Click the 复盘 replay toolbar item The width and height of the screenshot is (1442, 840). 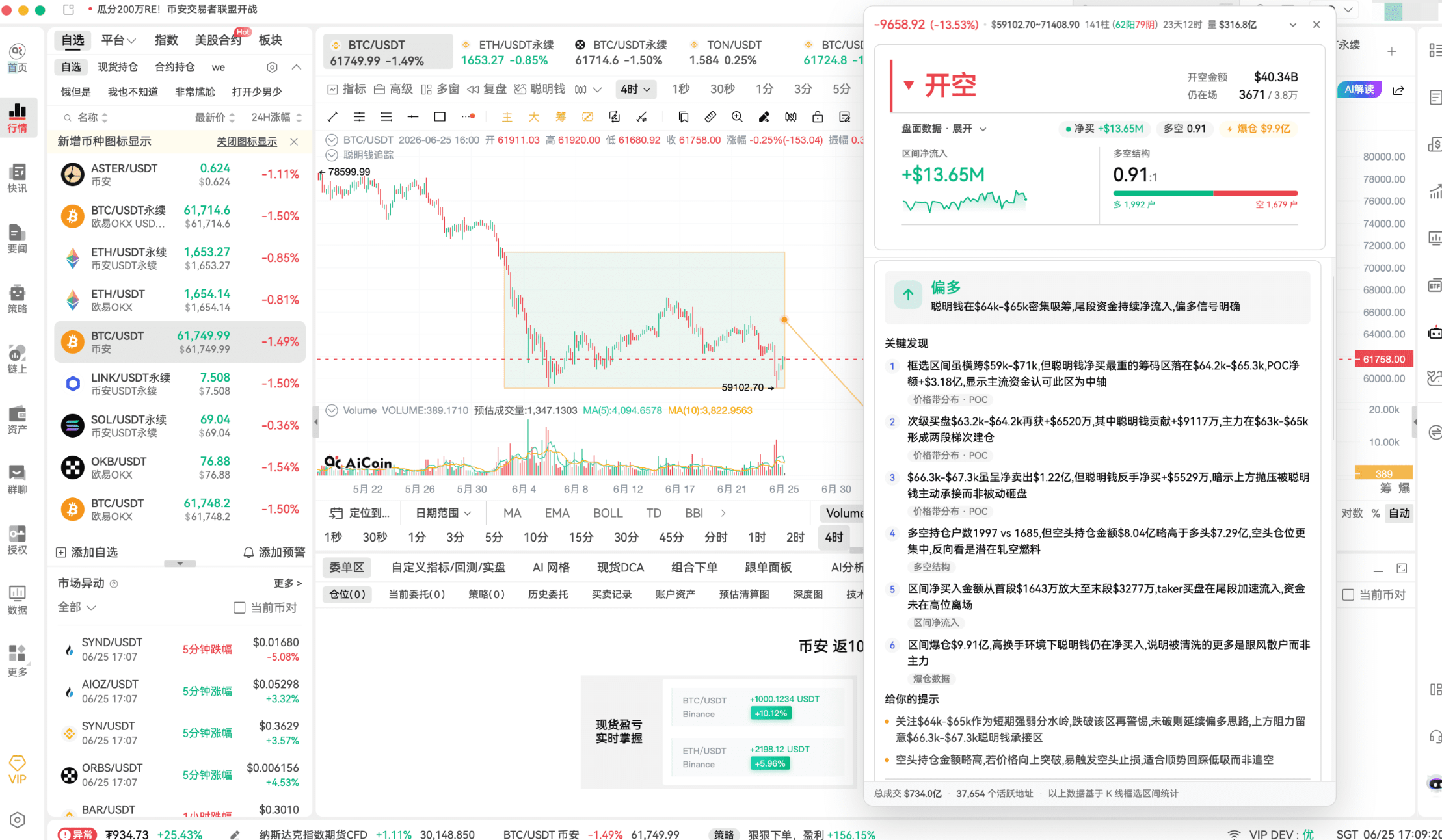pyautogui.click(x=487, y=89)
